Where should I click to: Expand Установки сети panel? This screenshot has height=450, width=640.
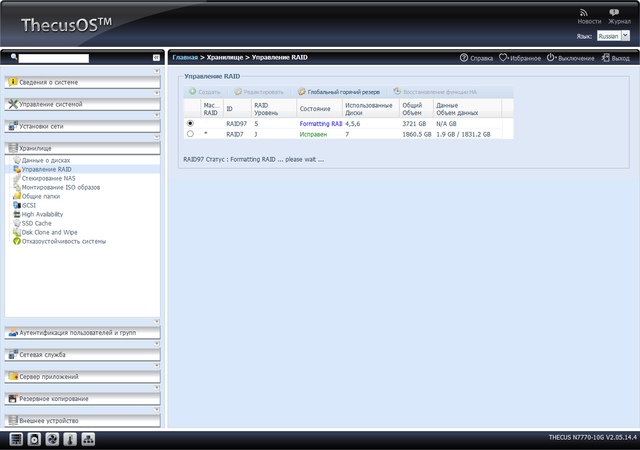tap(82, 126)
